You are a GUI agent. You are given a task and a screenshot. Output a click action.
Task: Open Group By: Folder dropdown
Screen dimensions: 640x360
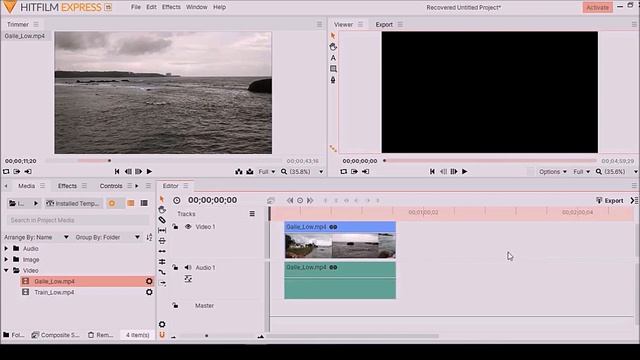click(x=108, y=237)
